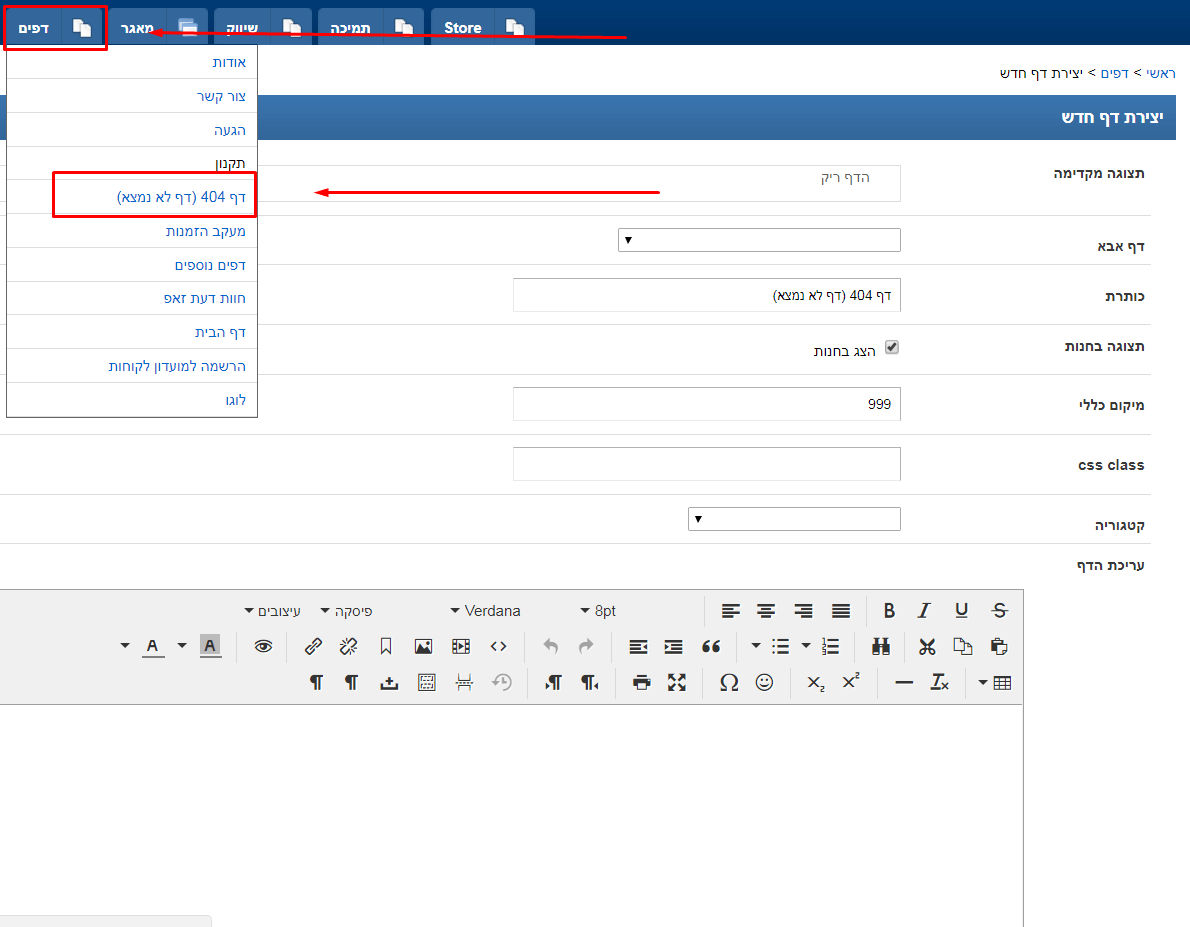This screenshot has width=1190, height=927.
Task: Toggle strikethrough formatting in the editor
Action: pos(999,611)
